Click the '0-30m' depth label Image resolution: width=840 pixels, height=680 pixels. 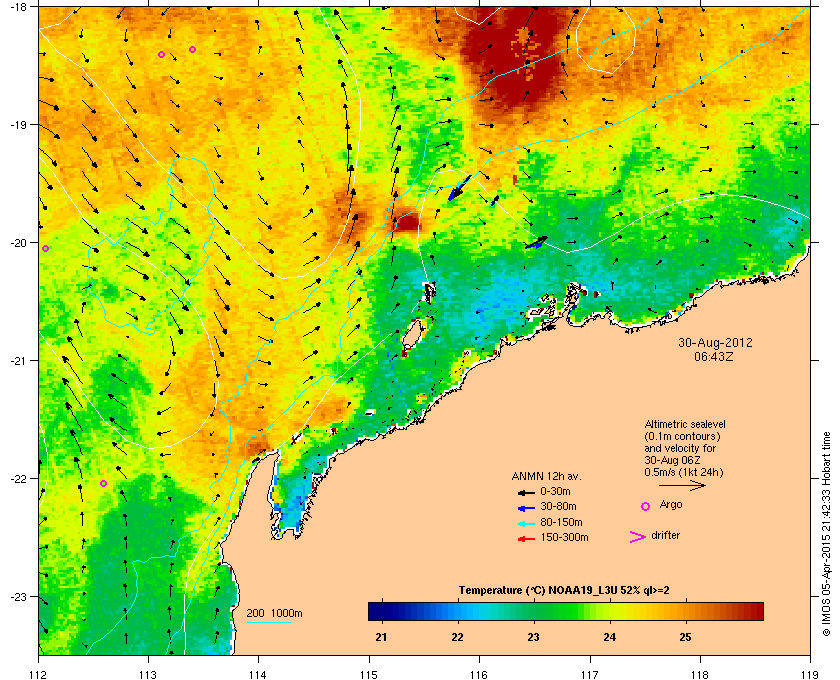click(555, 491)
